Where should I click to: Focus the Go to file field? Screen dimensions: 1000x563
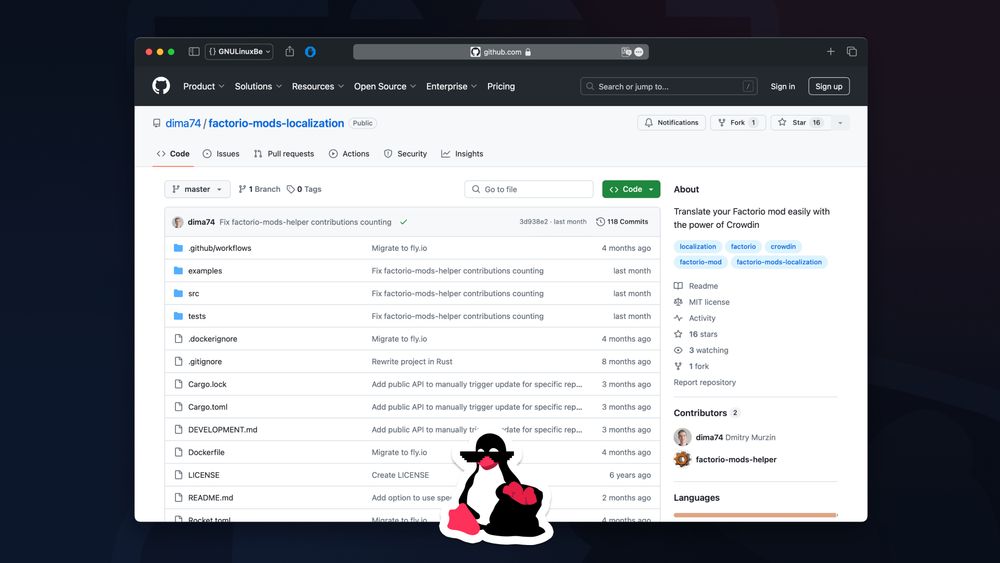pyautogui.click(x=529, y=189)
